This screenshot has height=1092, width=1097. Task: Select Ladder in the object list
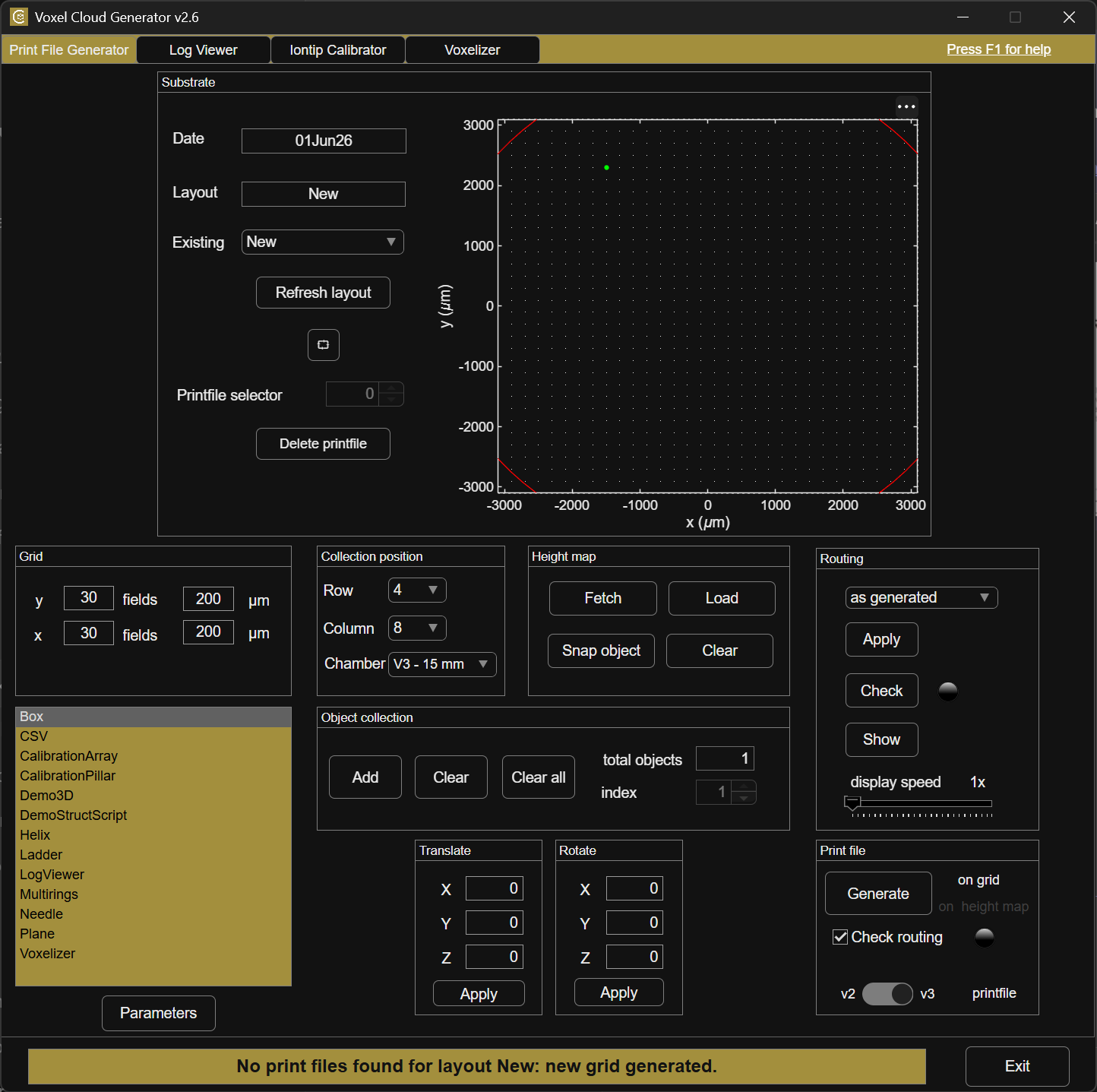point(153,855)
